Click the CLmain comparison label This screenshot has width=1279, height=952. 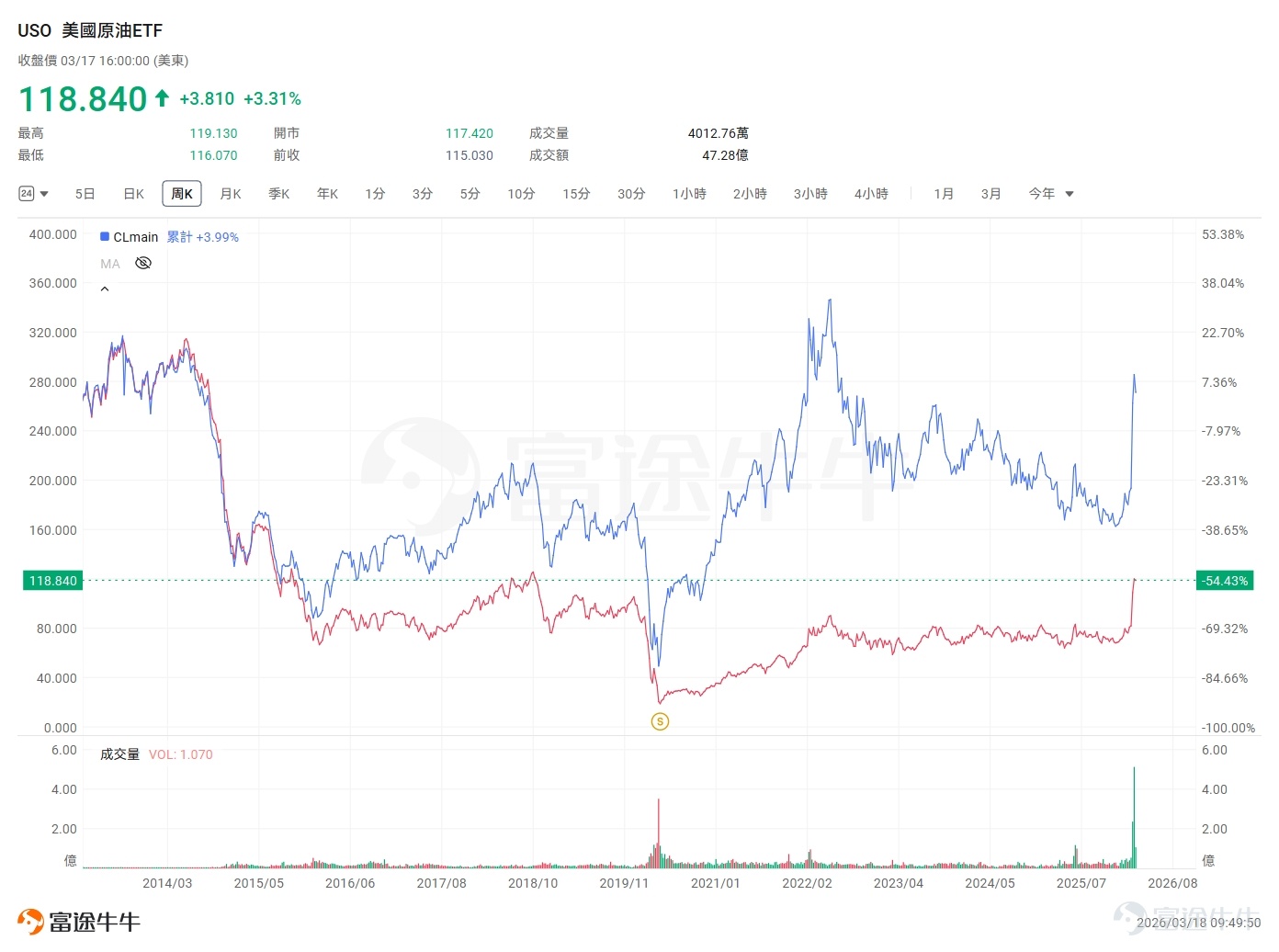[136, 237]
